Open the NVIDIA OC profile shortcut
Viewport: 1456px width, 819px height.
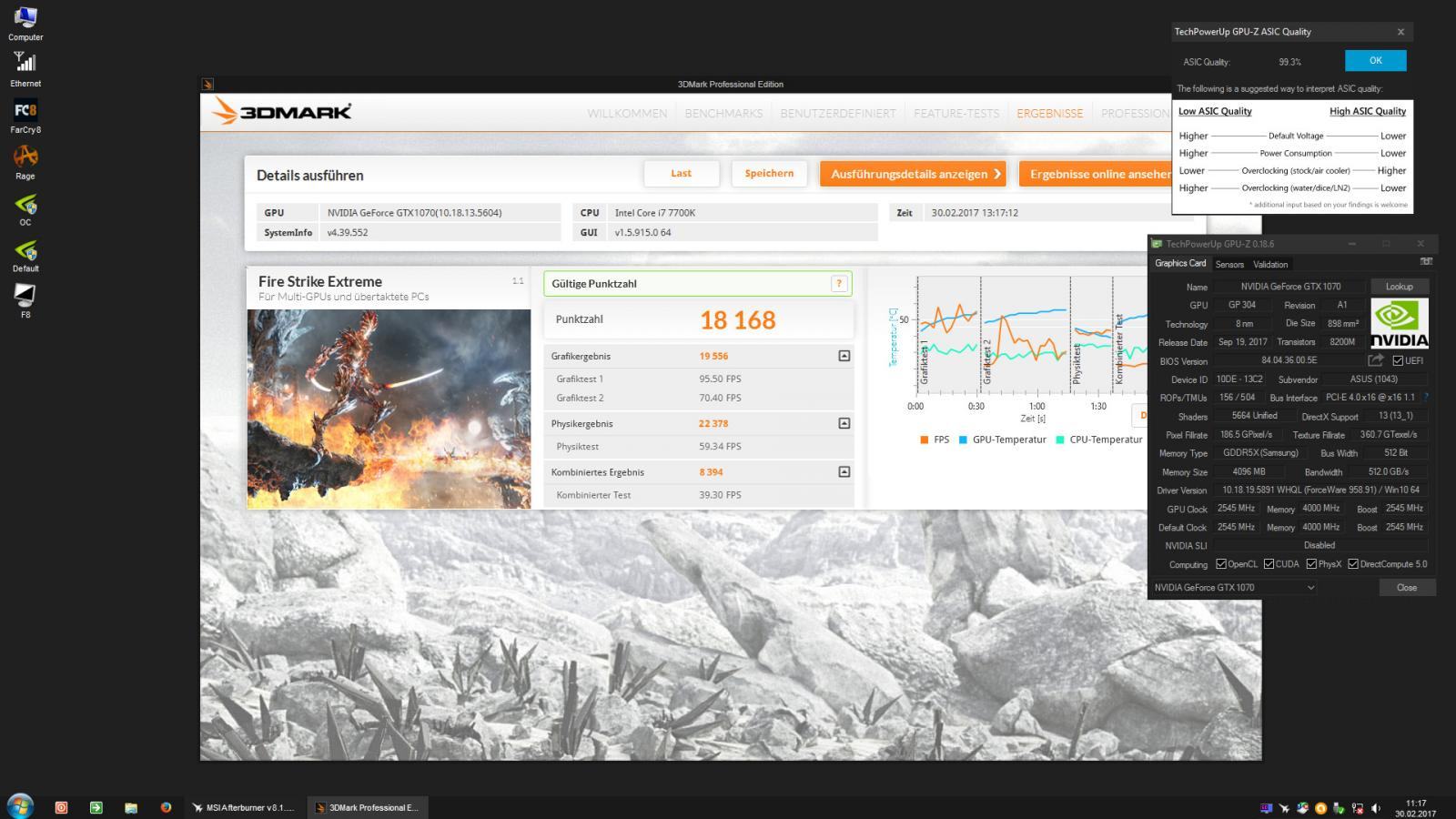[25, 208]
